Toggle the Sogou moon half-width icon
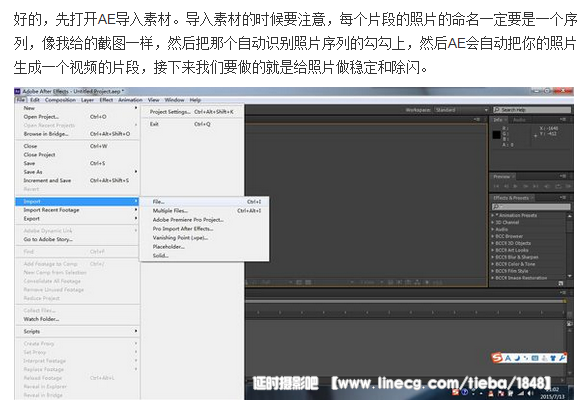The image size is (586, 400). (x=518, y=358)
